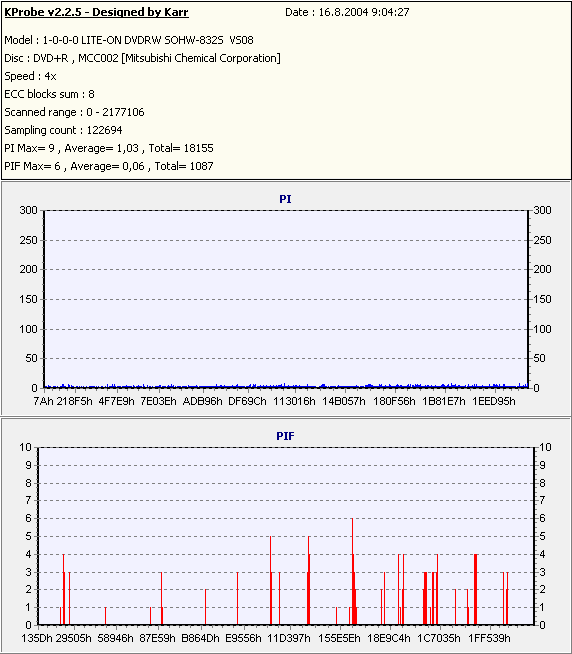Click PI axis label 180F56h
The width and height of the screenshot is (572, 654).
pos(394,401)
